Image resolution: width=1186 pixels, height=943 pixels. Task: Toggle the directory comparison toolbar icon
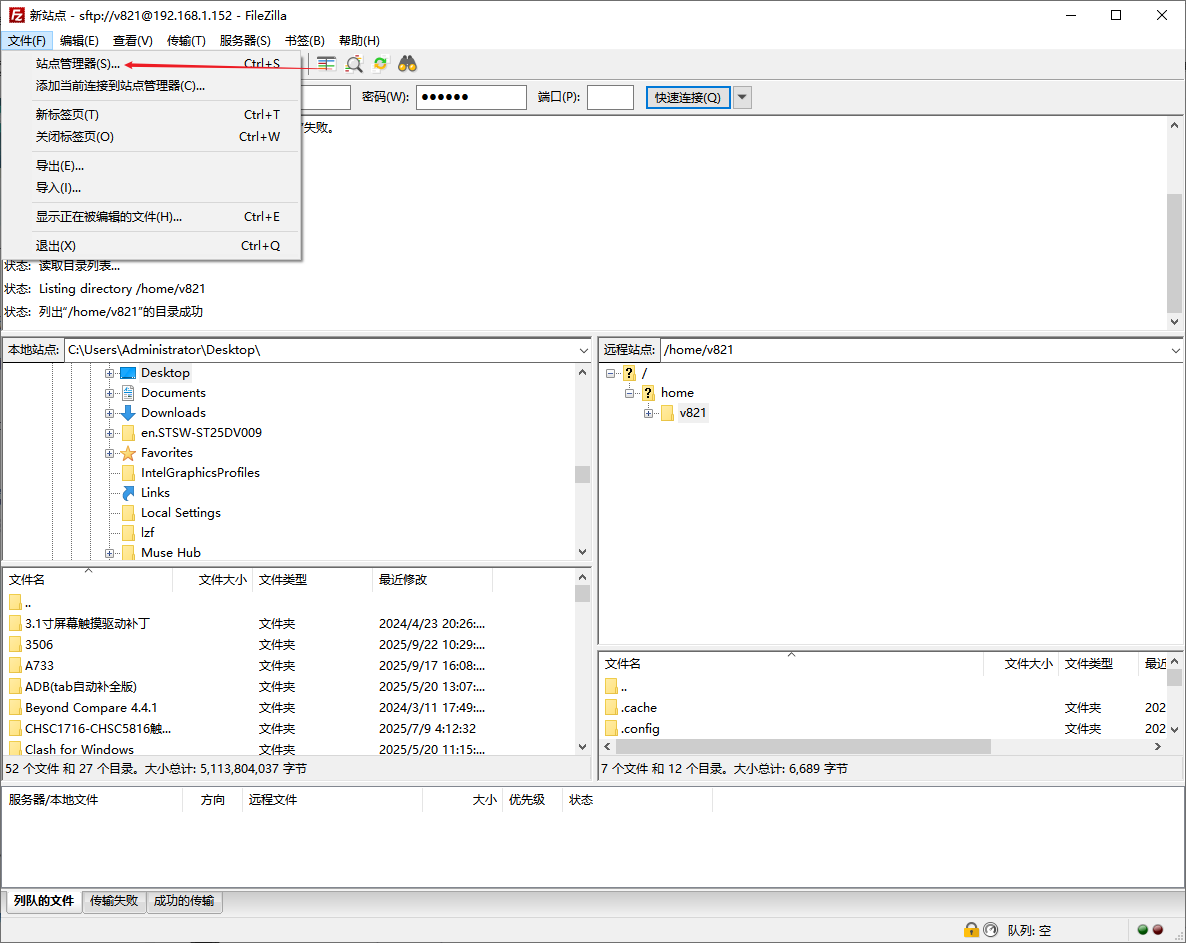(x=326, y=64)
